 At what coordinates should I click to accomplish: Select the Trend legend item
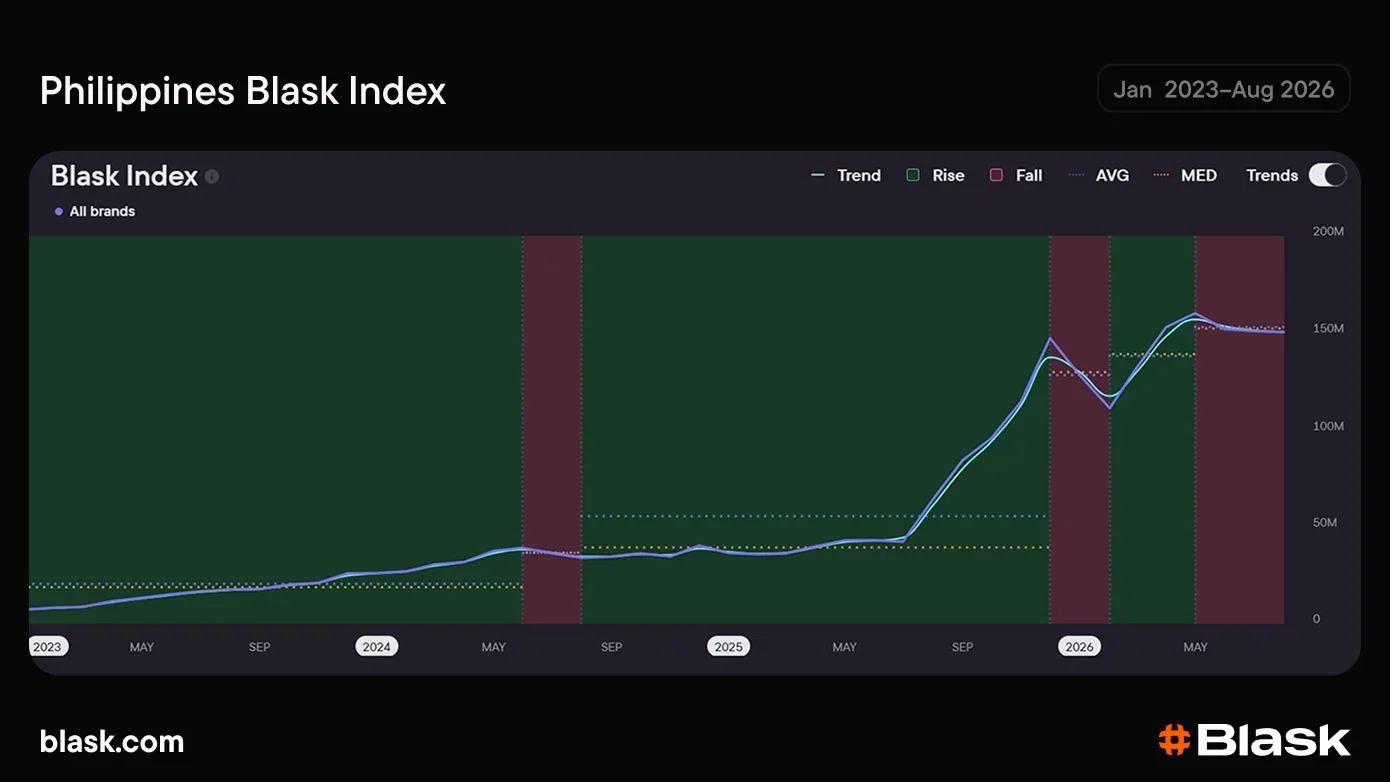pos(846,175)
